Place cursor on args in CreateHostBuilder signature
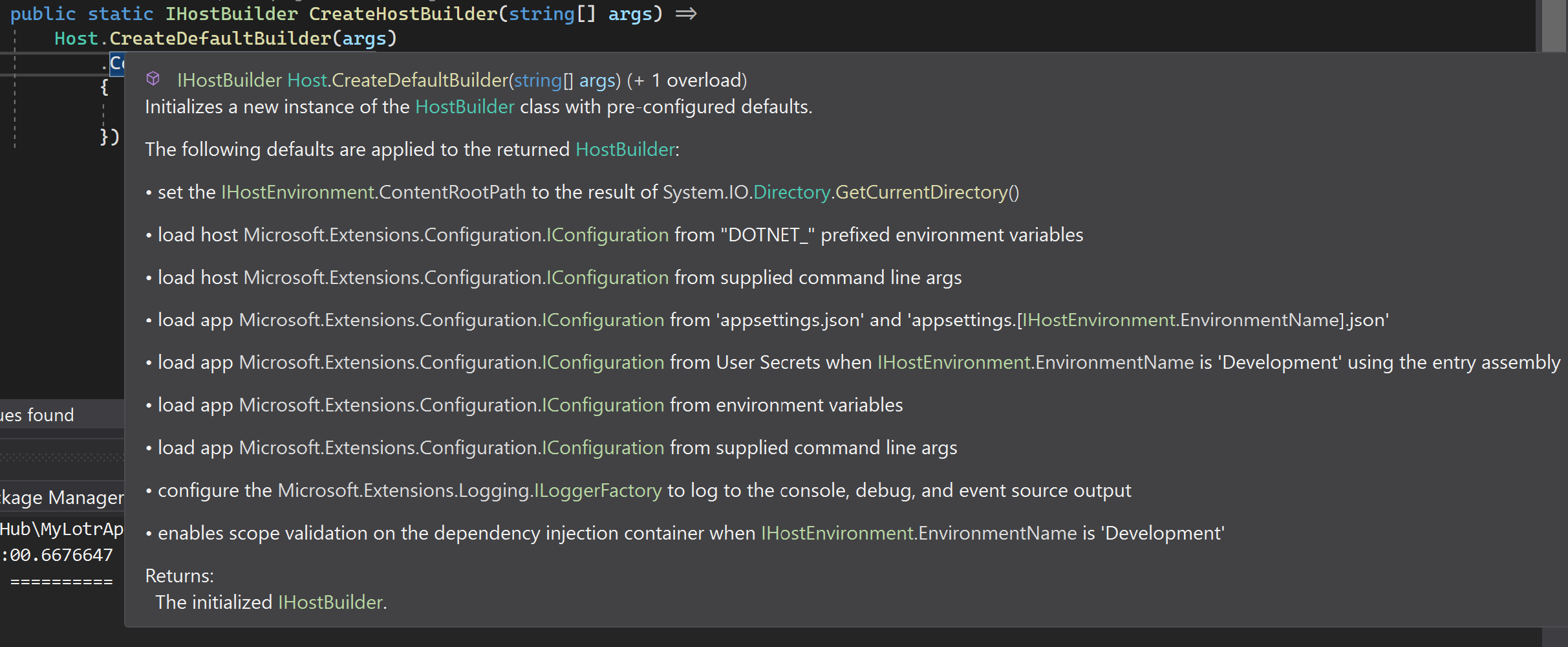 (x=632, y=13)
